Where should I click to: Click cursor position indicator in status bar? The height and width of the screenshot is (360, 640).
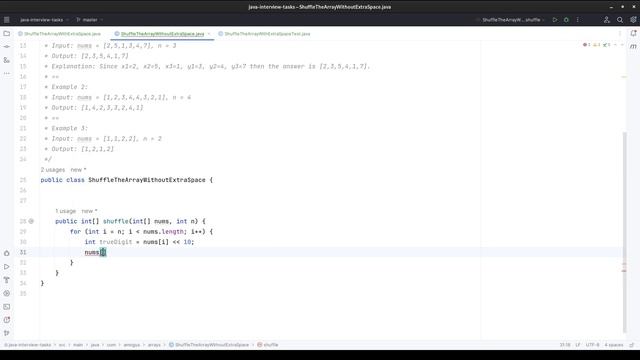tap(565, 345)
